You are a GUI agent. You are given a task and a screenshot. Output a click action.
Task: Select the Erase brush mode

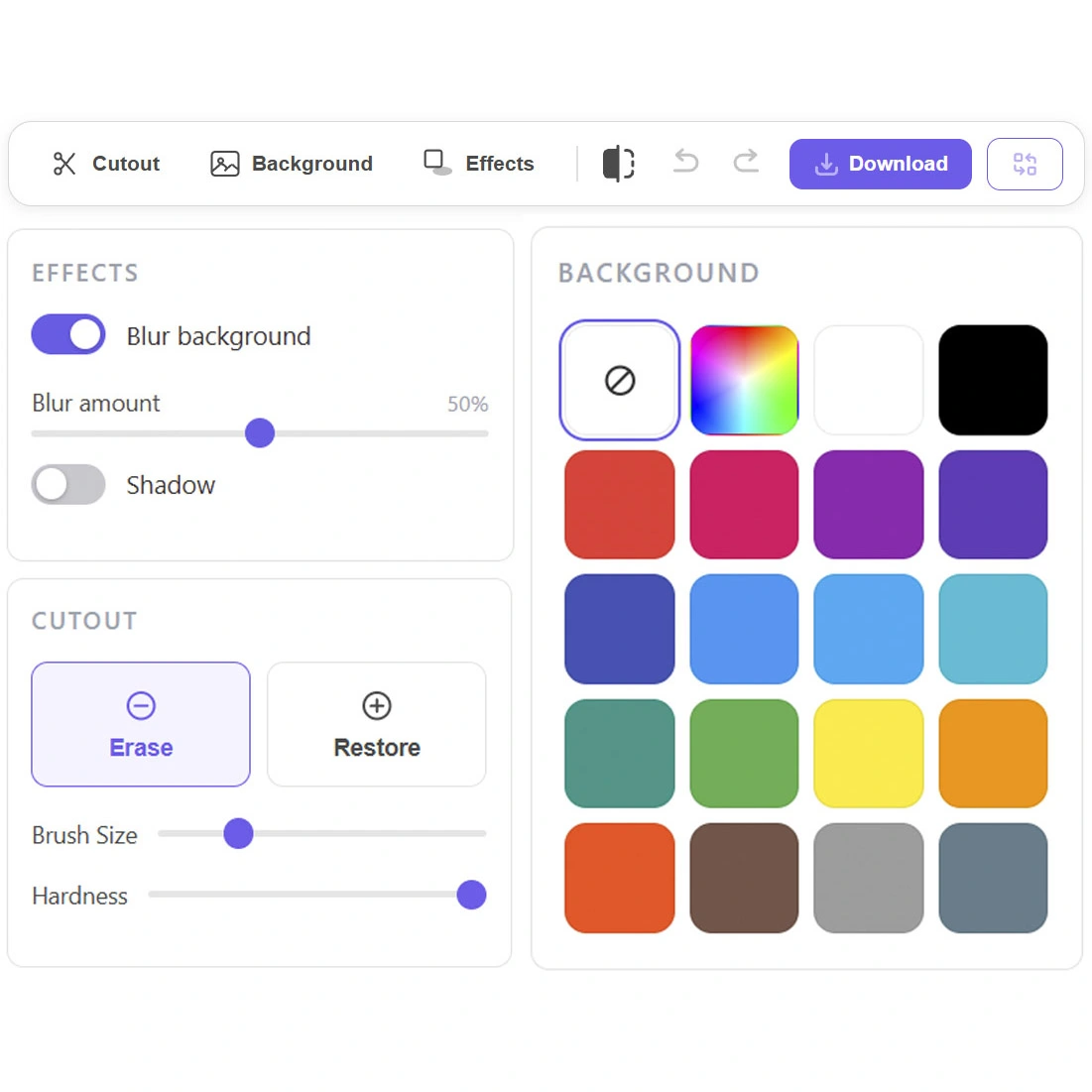pyautogui.click(x=141, y=724)
